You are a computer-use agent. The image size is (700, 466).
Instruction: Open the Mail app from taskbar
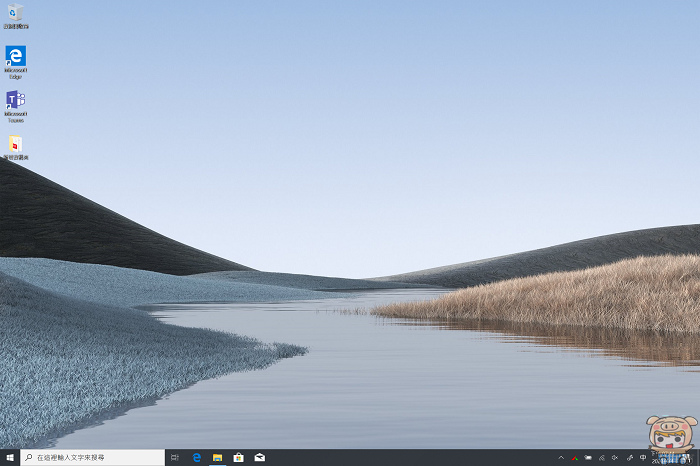(x=259, y=457)
